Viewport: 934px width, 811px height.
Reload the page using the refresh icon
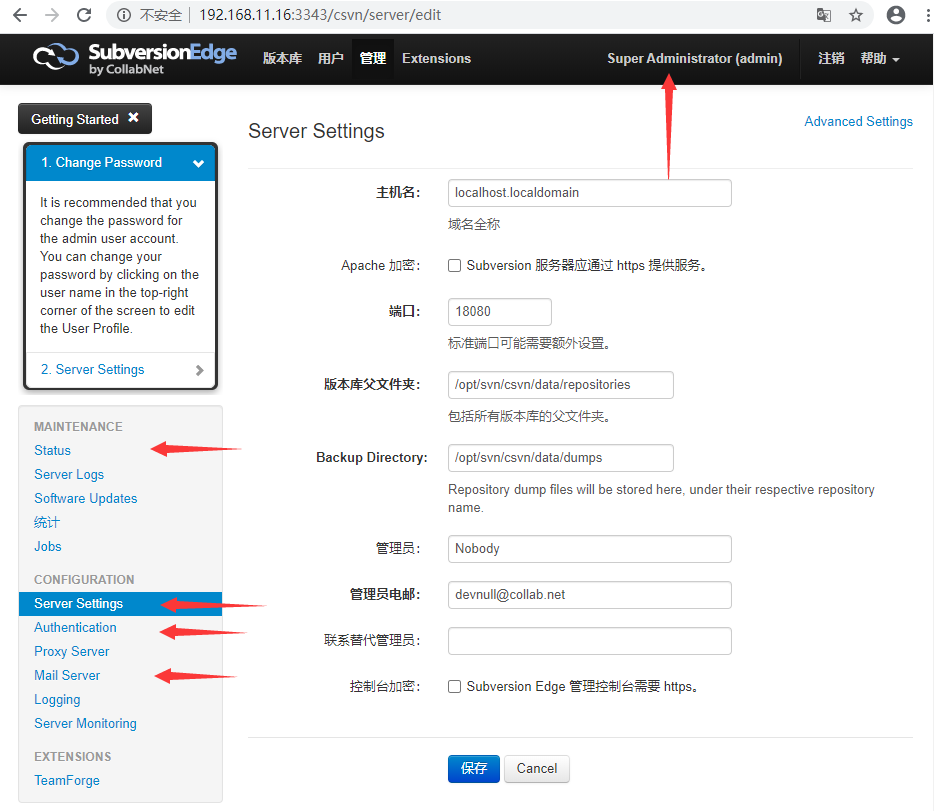[x=84, y=15]
